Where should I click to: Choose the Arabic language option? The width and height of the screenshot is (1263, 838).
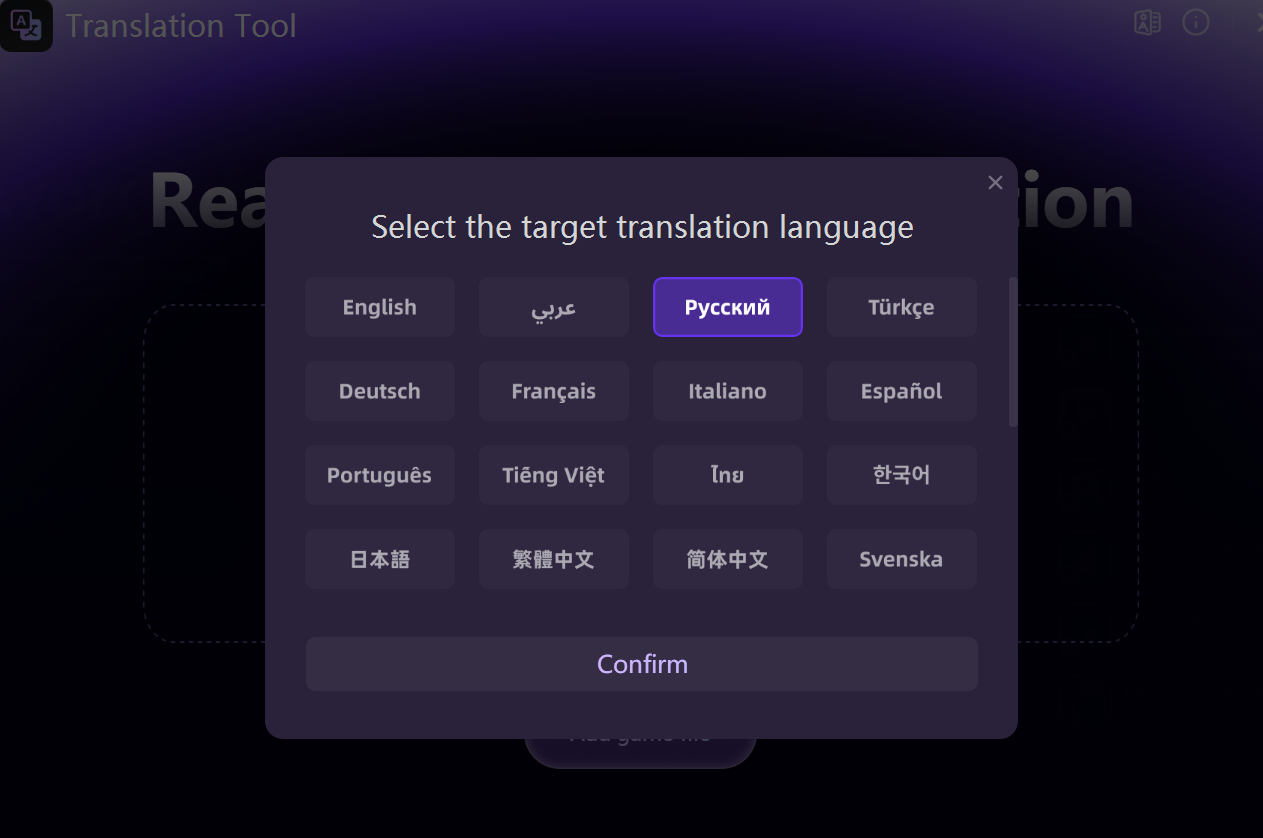[x=554, y=307]
